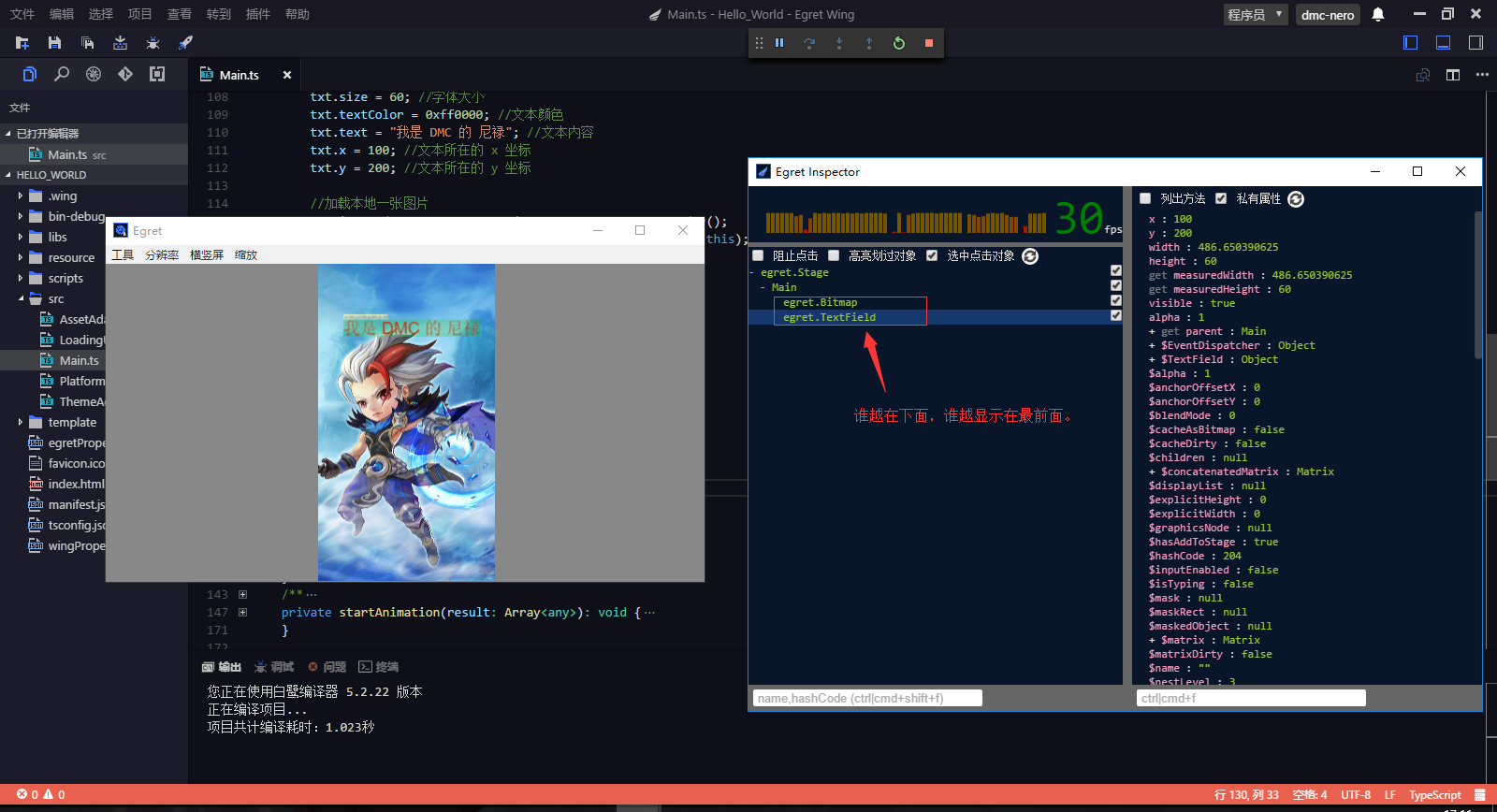The height and width of the screenshot is (812, 1497).
Task: Enable the 阻止点击 checkbox
Action: click(x=759, y=255)
